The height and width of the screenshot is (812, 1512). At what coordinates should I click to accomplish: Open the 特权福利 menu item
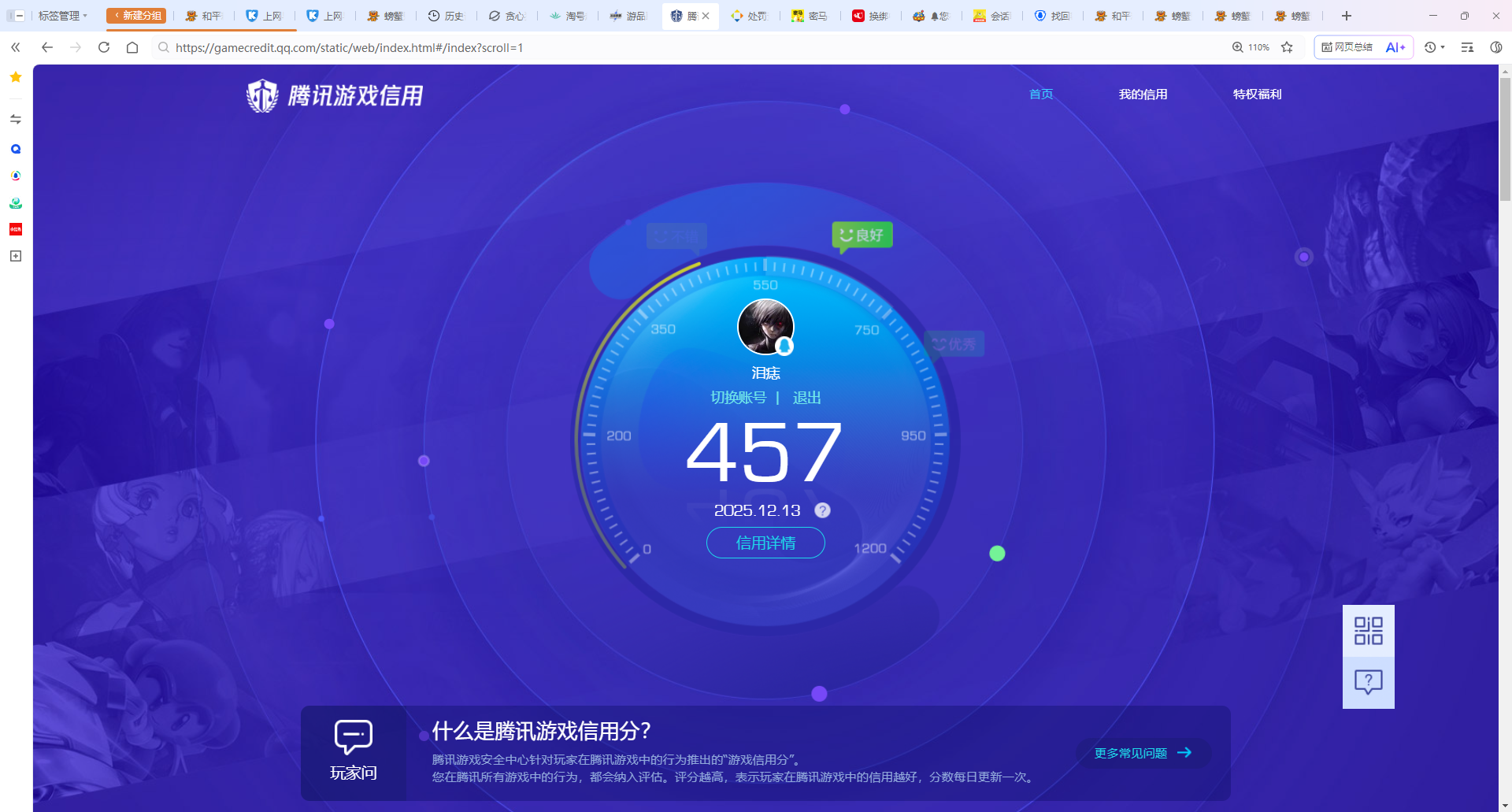pyautogui.click(x=1257, y=94)
